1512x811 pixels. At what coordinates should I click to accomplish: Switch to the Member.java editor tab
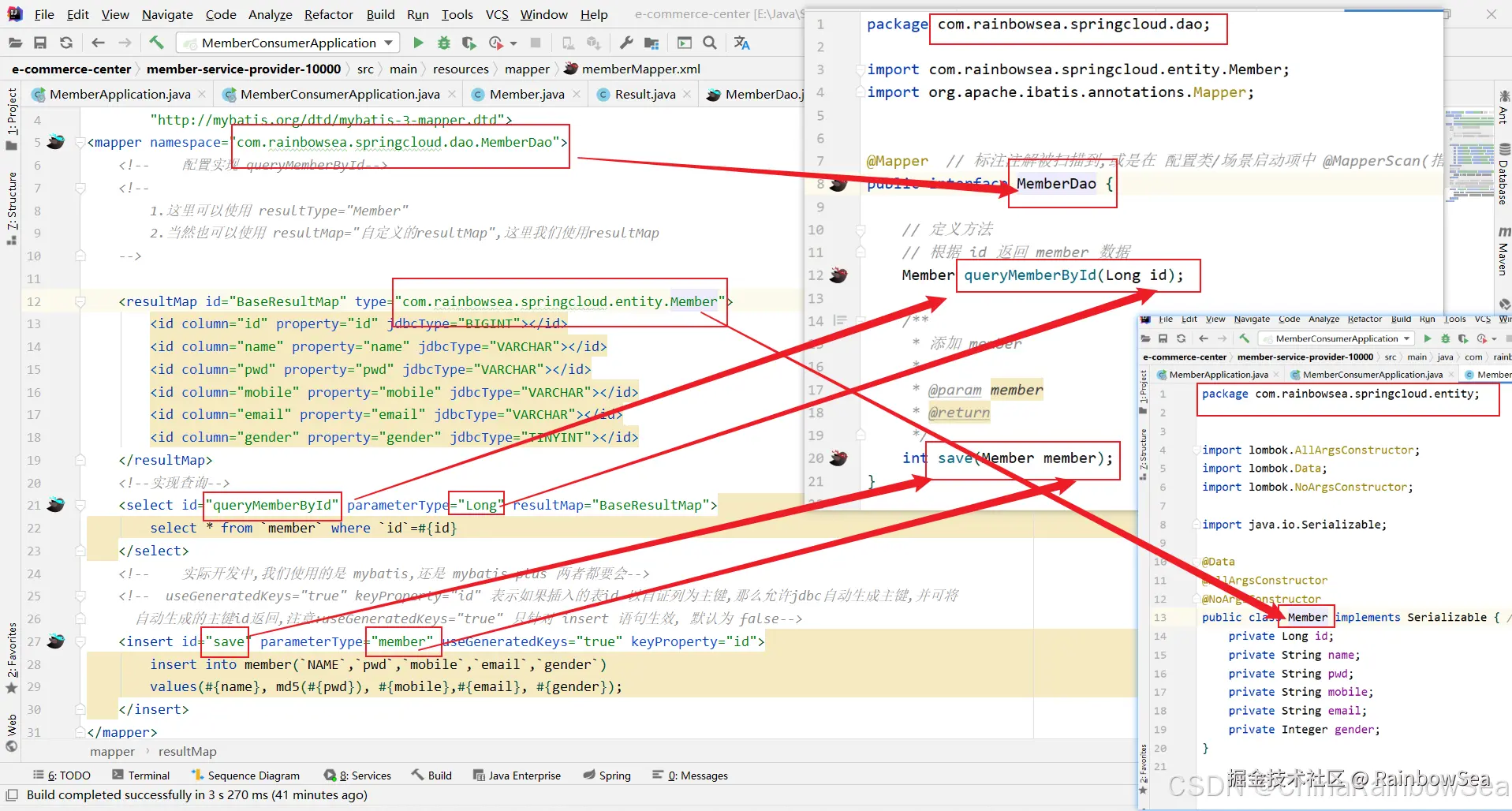click(526, 95)
